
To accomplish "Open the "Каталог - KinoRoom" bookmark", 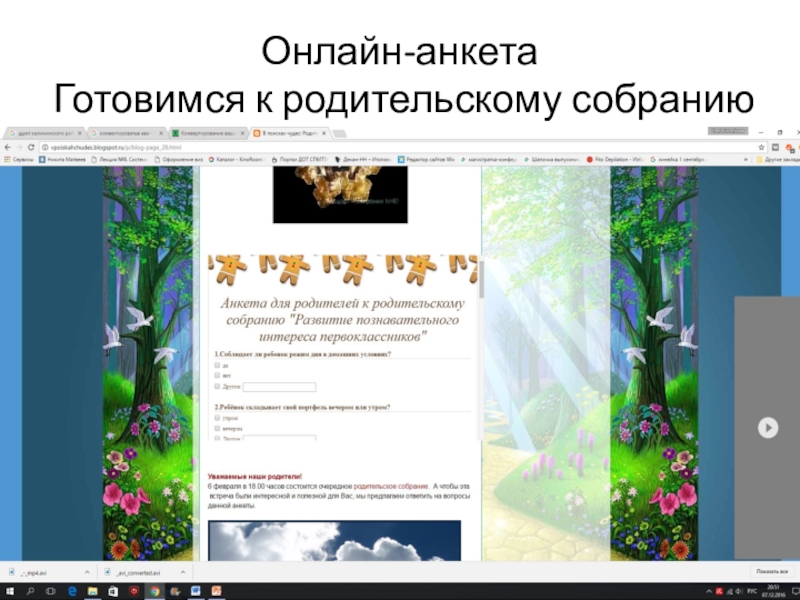I will (236, 160).
